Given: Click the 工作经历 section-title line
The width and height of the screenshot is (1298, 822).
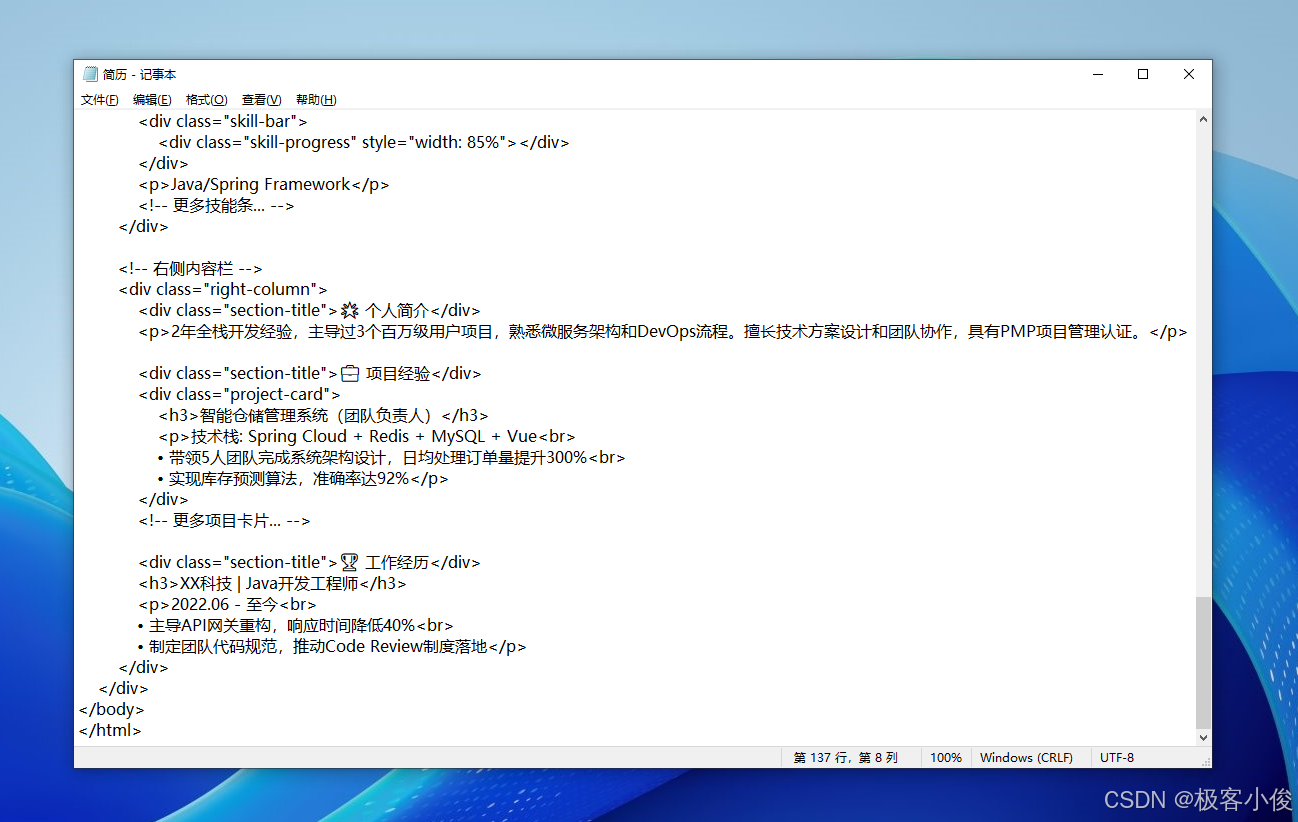Looking at the screenshot, I should pyautogui.click(x=309, y=562).
